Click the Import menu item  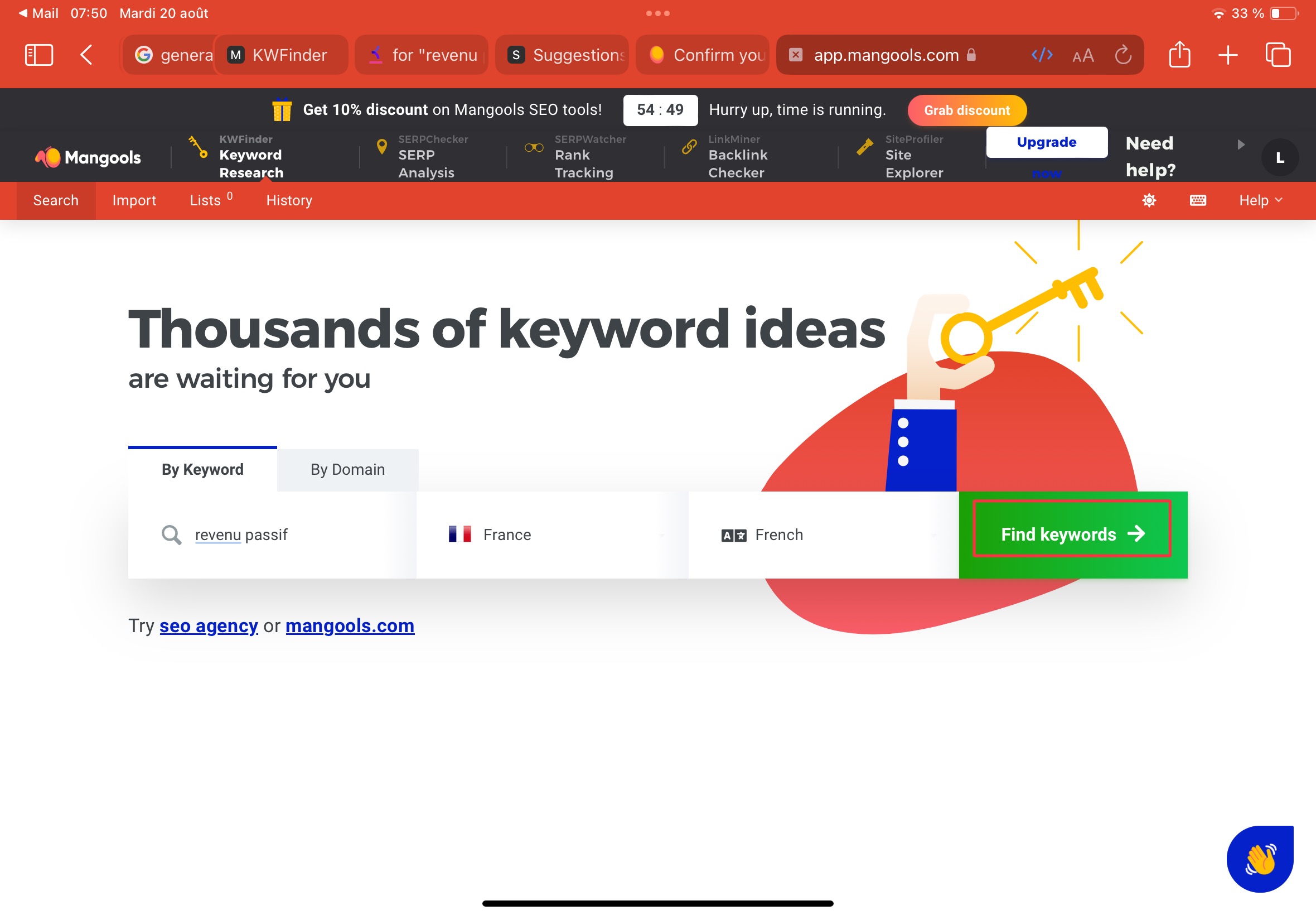[134, 199]
